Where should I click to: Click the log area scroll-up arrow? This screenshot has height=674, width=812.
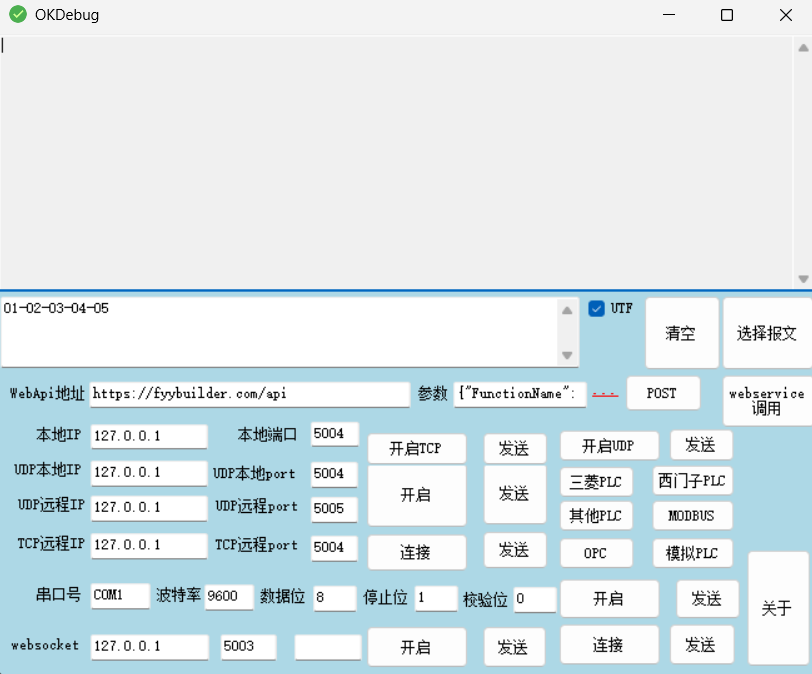(803, 48)
